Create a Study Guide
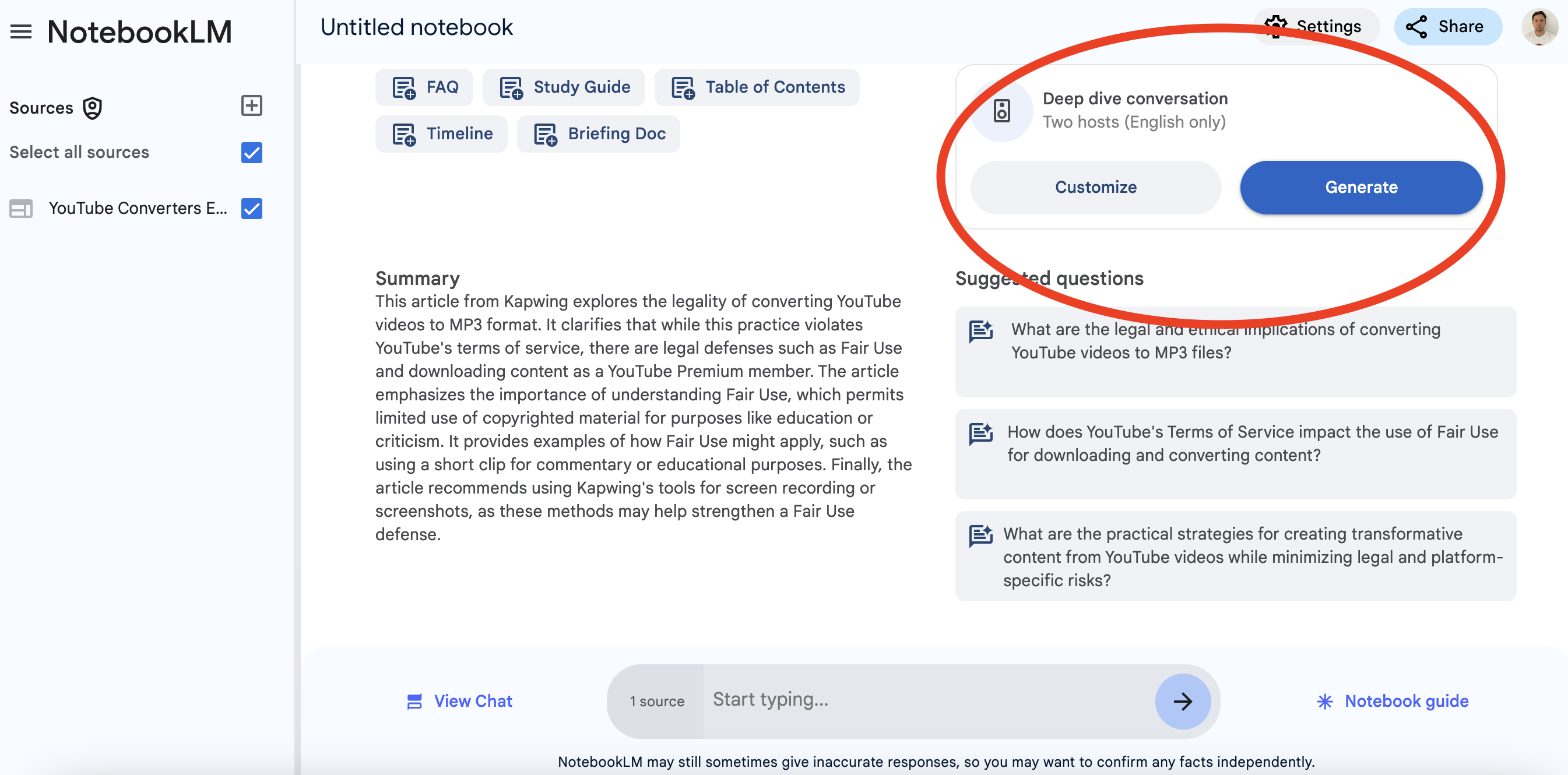 coord(564,87)
